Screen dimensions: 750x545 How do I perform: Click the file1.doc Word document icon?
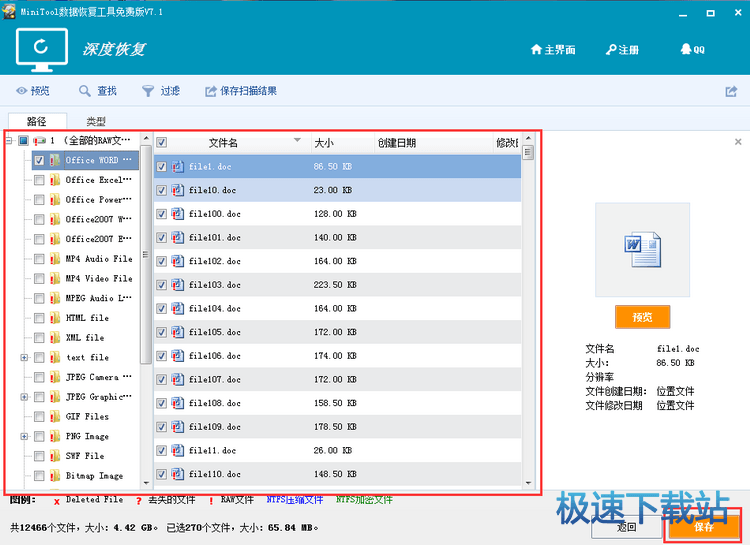pos(177,167)
